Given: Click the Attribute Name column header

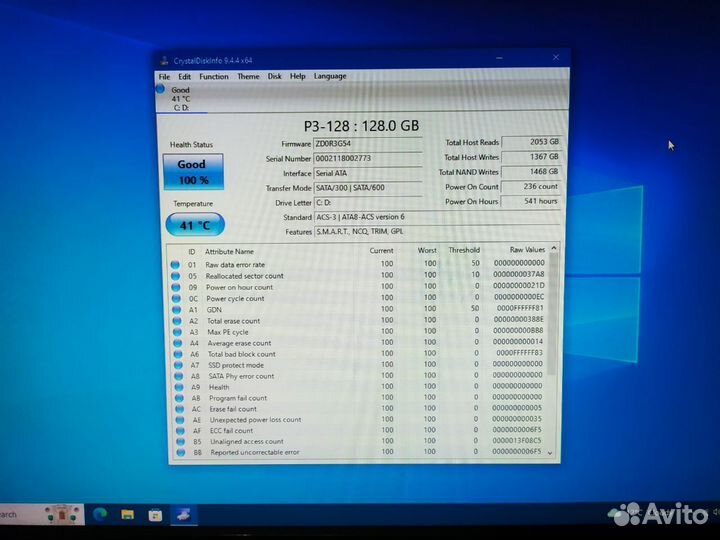Looking at the screenshot, I should point(229,252).
